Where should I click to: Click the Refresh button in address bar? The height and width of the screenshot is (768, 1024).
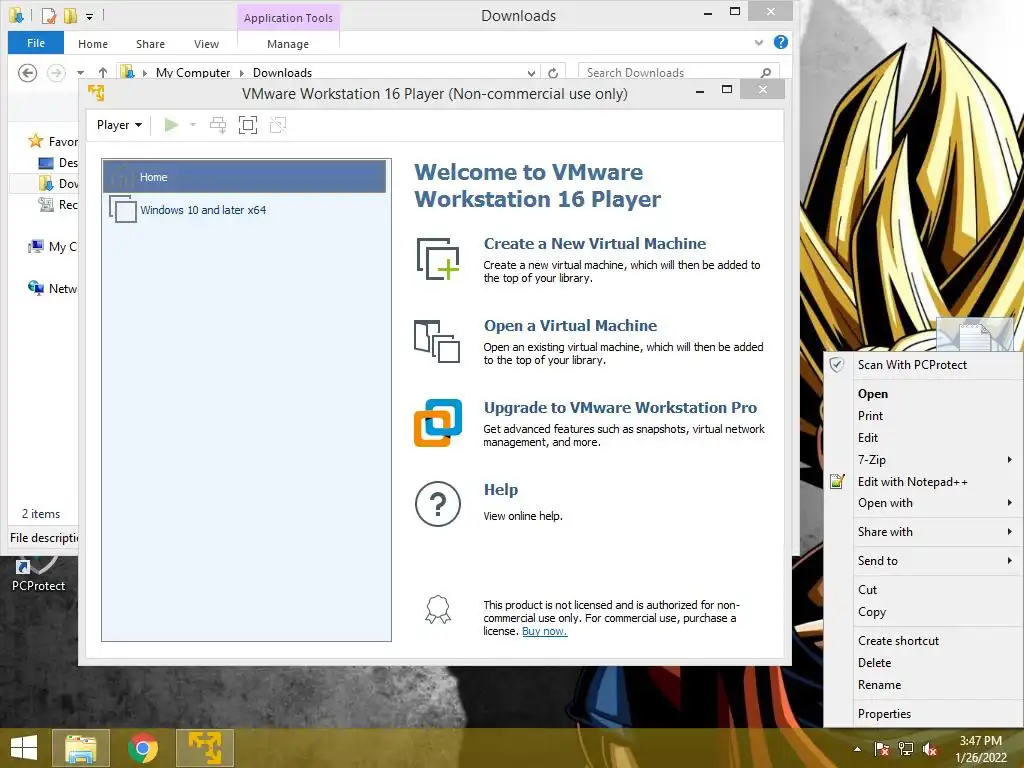click(x=553, y=73)
